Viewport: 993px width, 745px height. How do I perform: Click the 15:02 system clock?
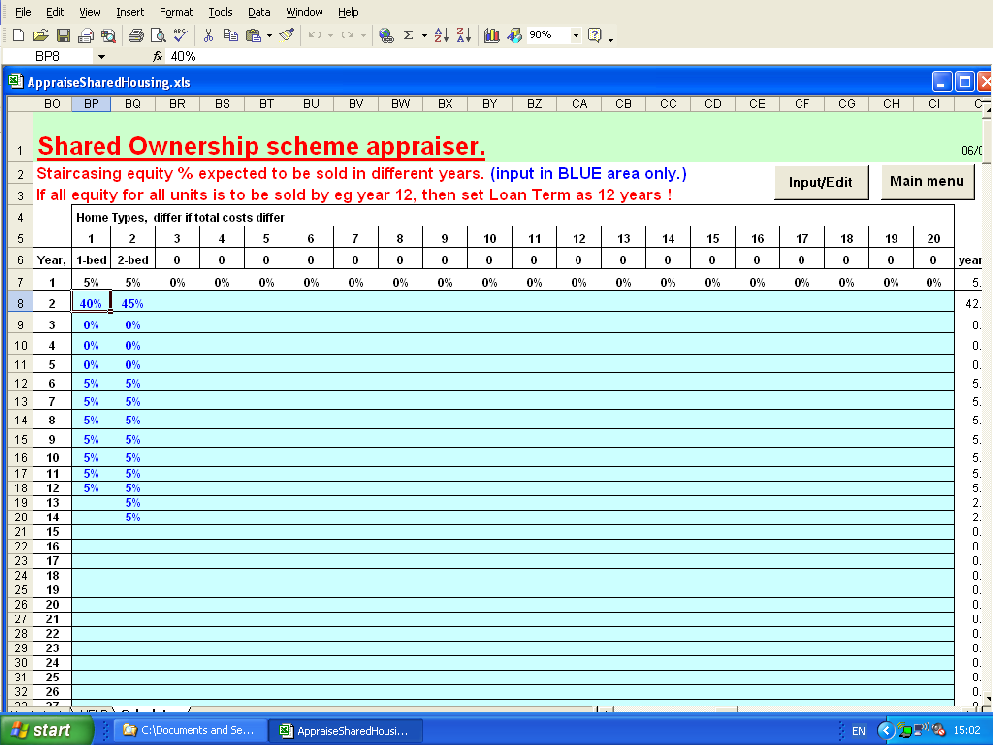pyautogui.click(x=967, y=730)
